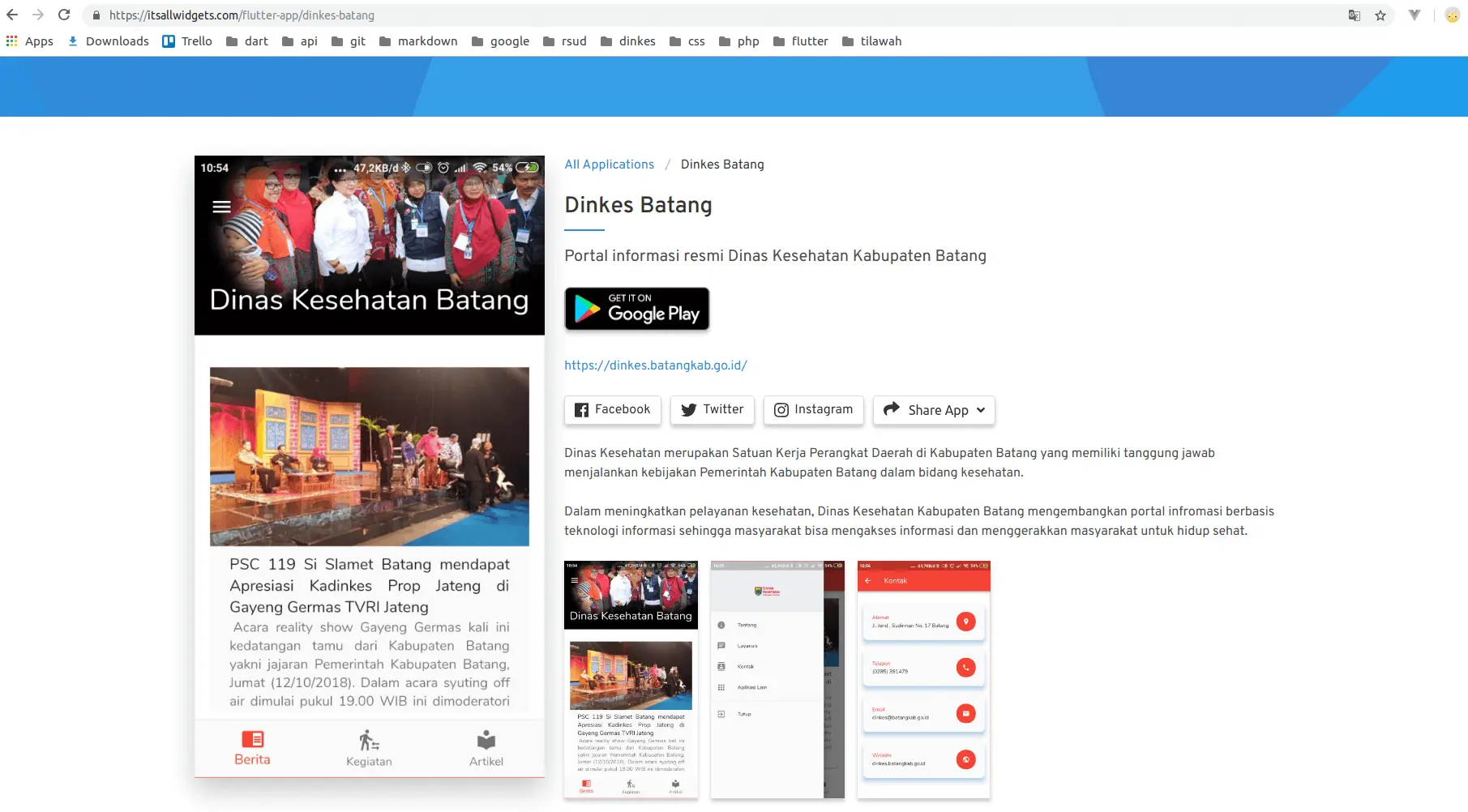Click the padlock site-info icon in the address bar

click(95, 15)
